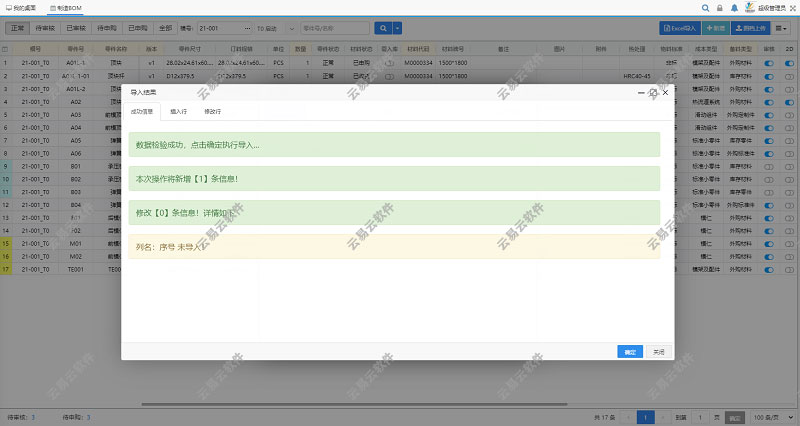Open the list menu dropdown in toolbar
Viewport: 800px width, 426px height.
pos(783,29)
